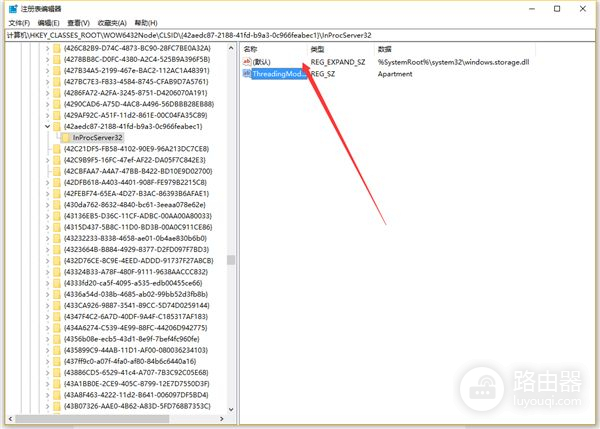
Task: Click folder icon of key {43A8F463-4222-11d2-B641-006097DF5BD4}
Action: click(x=57, y=395)
